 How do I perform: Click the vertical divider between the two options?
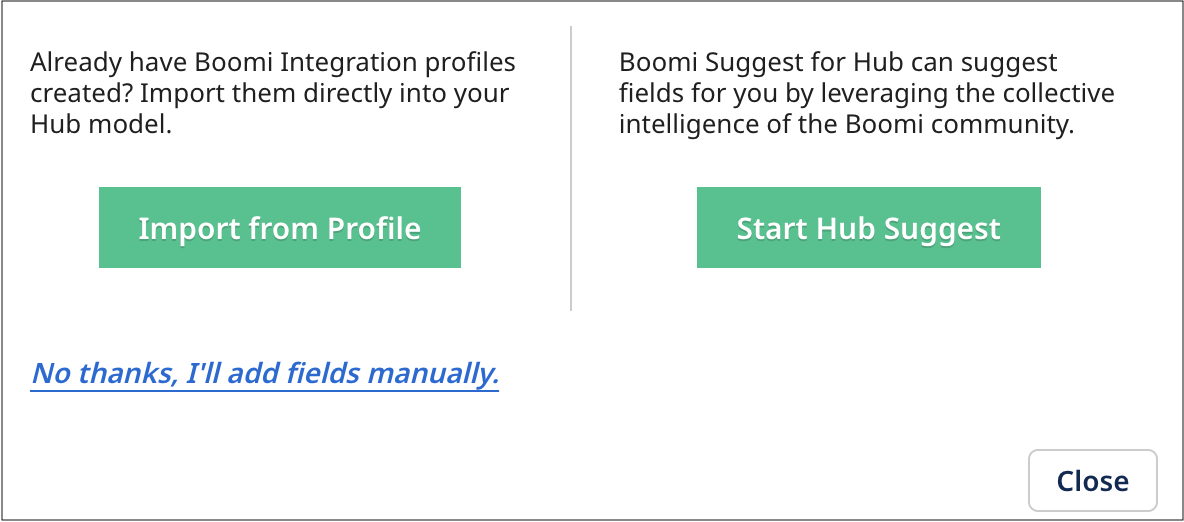(571, 168)
